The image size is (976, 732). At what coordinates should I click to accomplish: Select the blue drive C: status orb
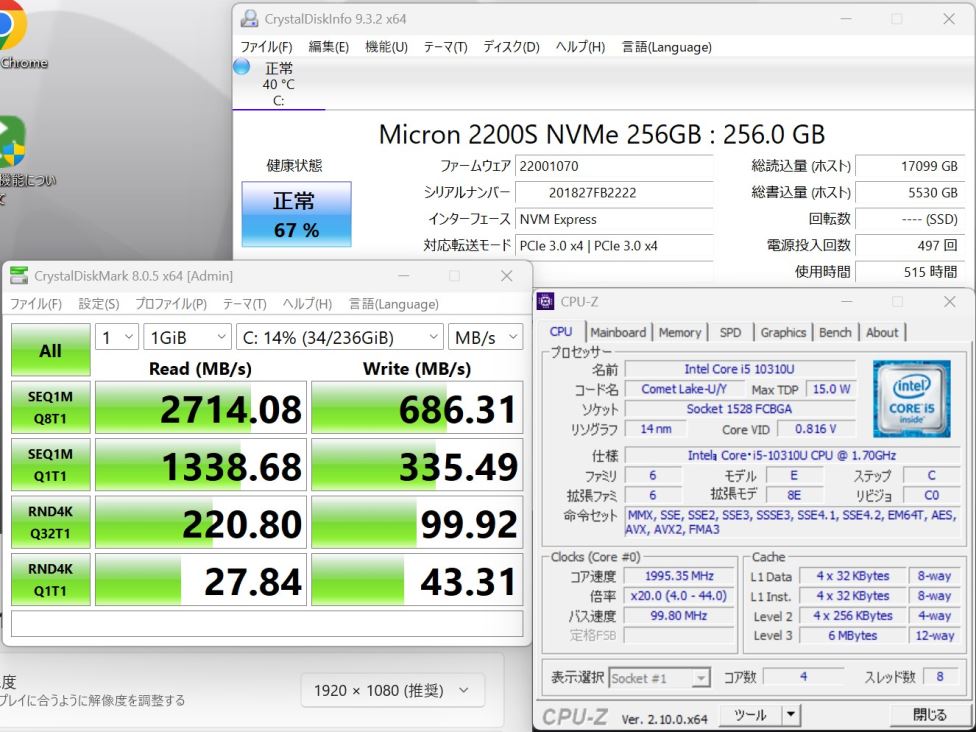point(242,67)
